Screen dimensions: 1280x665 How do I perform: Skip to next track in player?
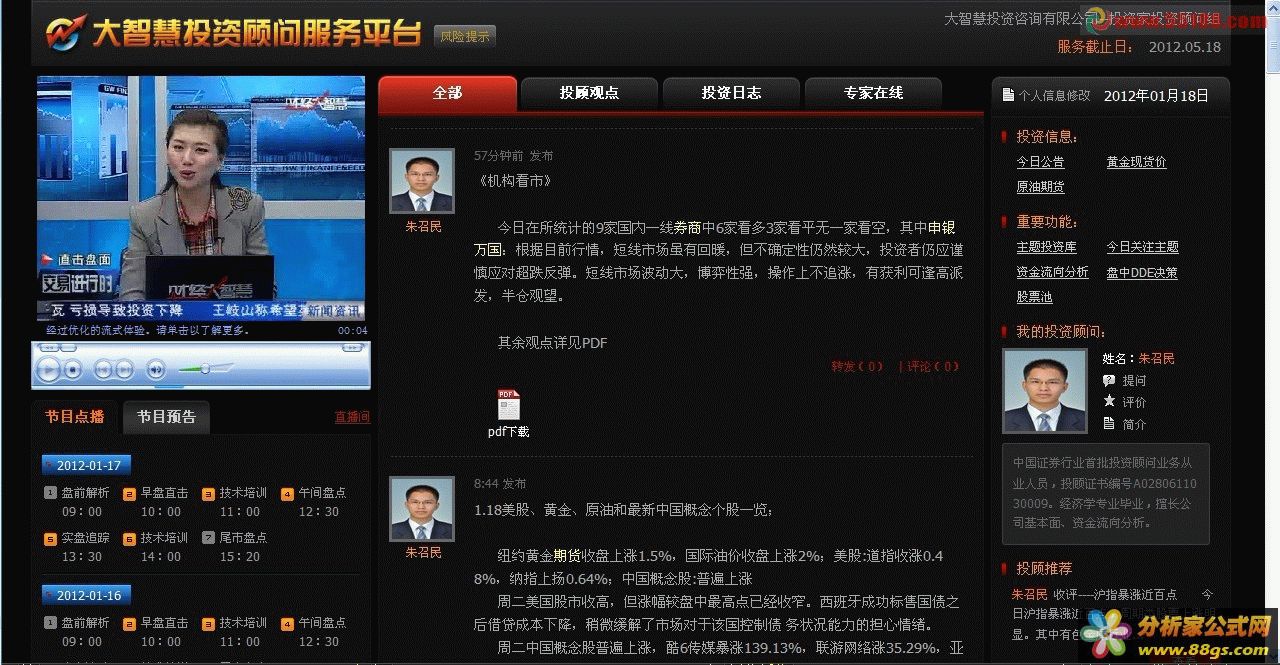click(x=124, y=370)
